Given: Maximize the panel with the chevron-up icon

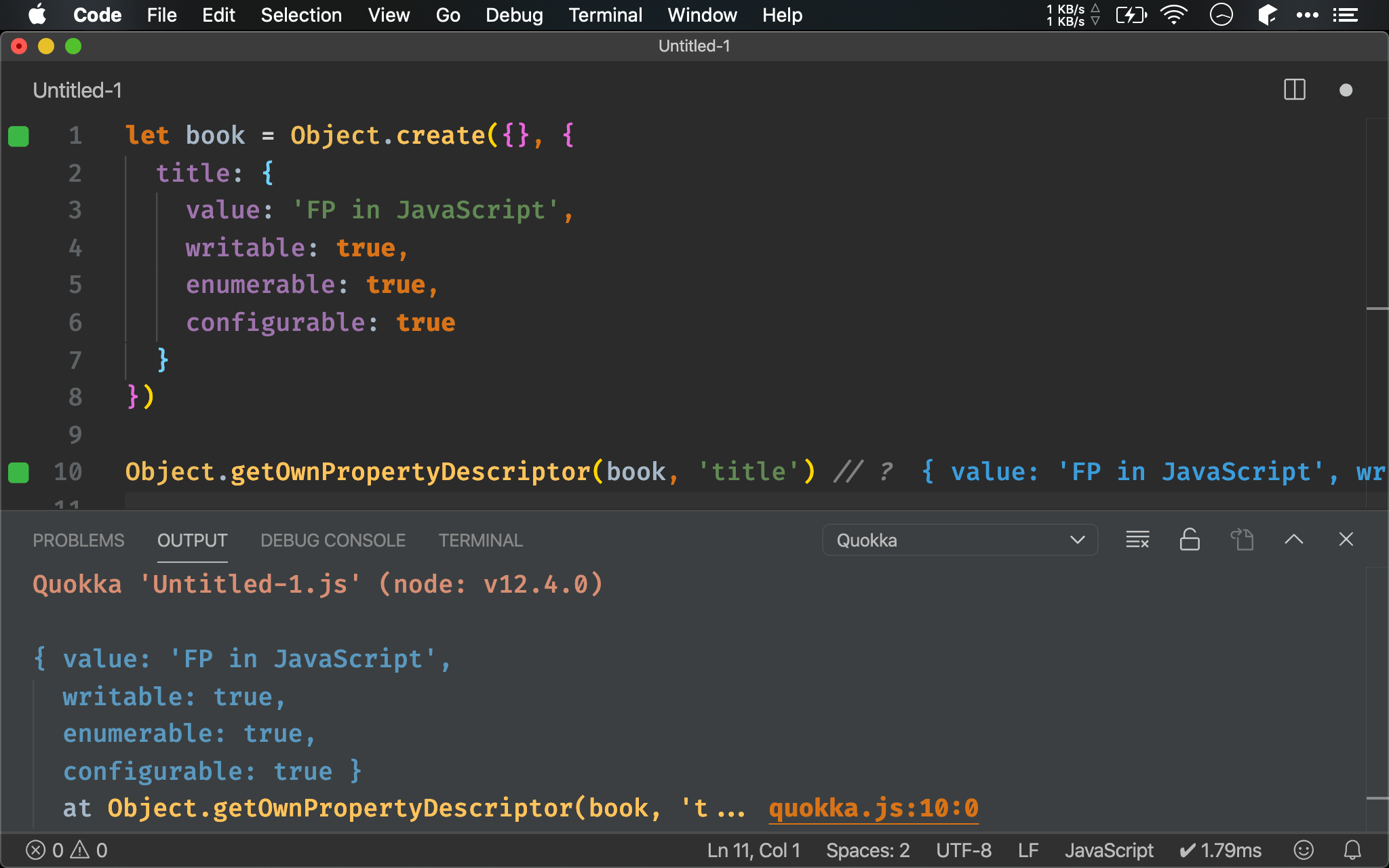Looking at the screenshot, I should 1293,540.
